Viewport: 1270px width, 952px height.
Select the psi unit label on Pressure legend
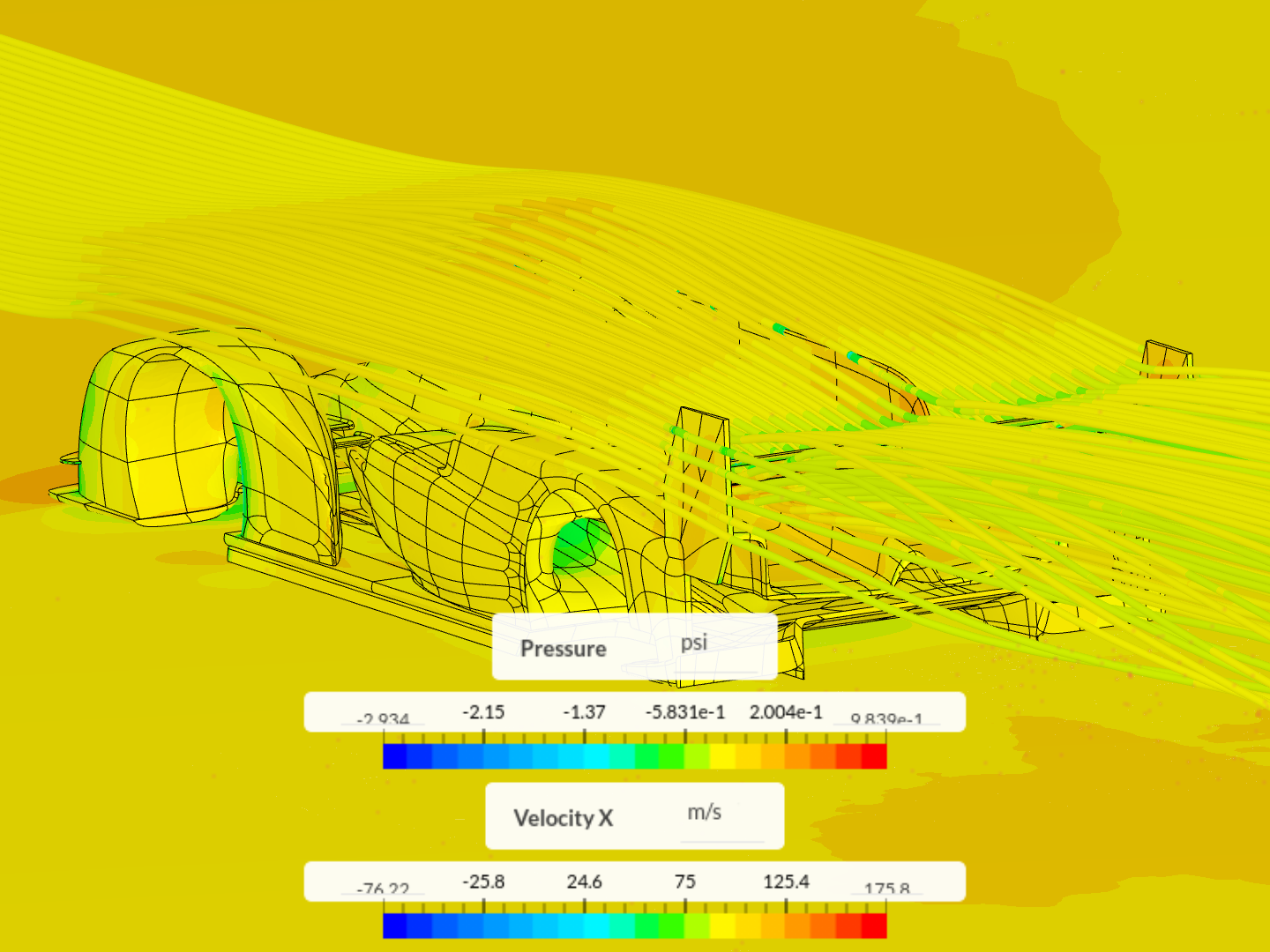click(696, 643)
